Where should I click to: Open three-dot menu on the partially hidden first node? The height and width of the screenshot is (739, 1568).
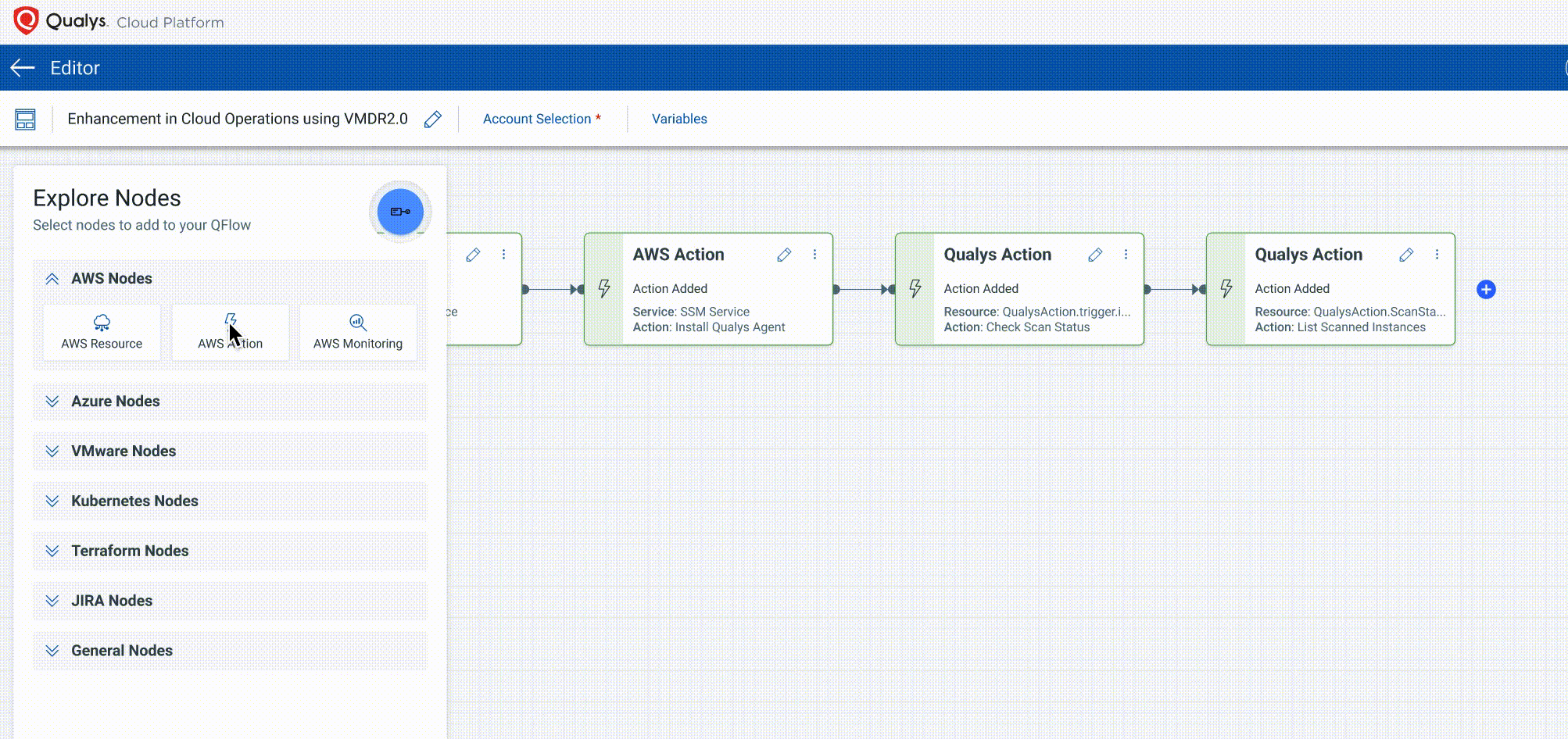[x=503, y=255]
